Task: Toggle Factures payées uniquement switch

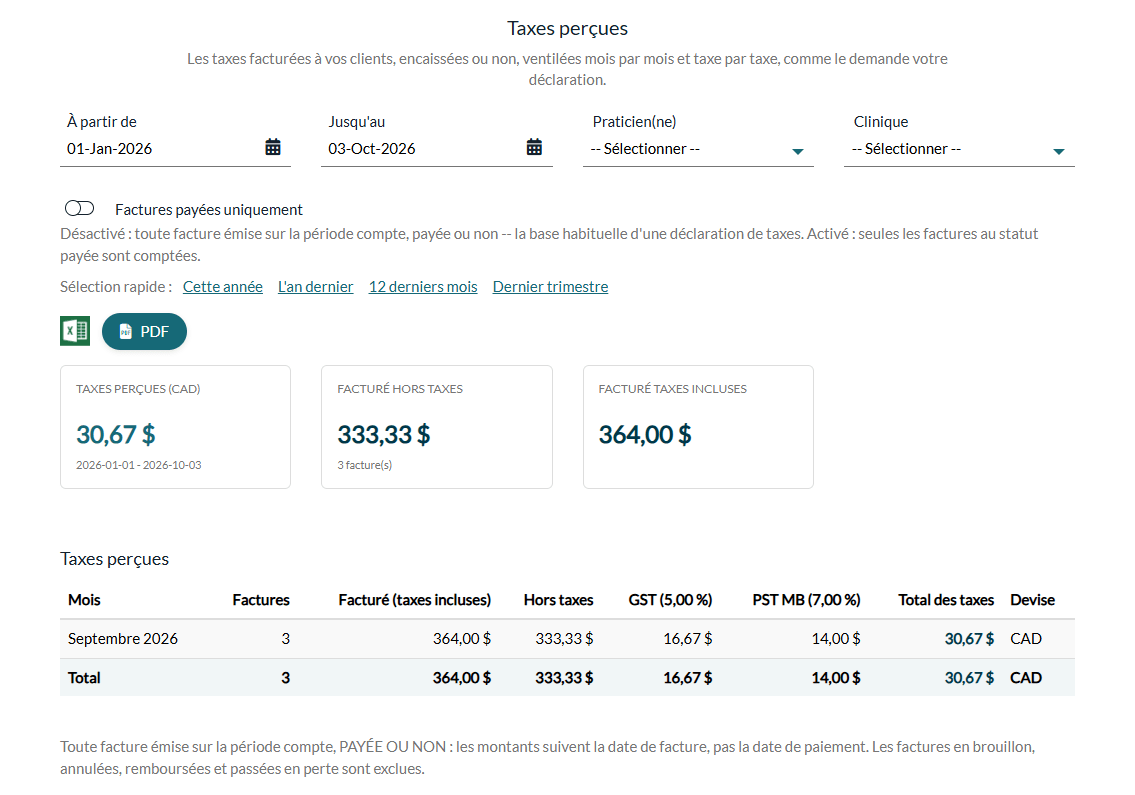Action: pos(80,209)
